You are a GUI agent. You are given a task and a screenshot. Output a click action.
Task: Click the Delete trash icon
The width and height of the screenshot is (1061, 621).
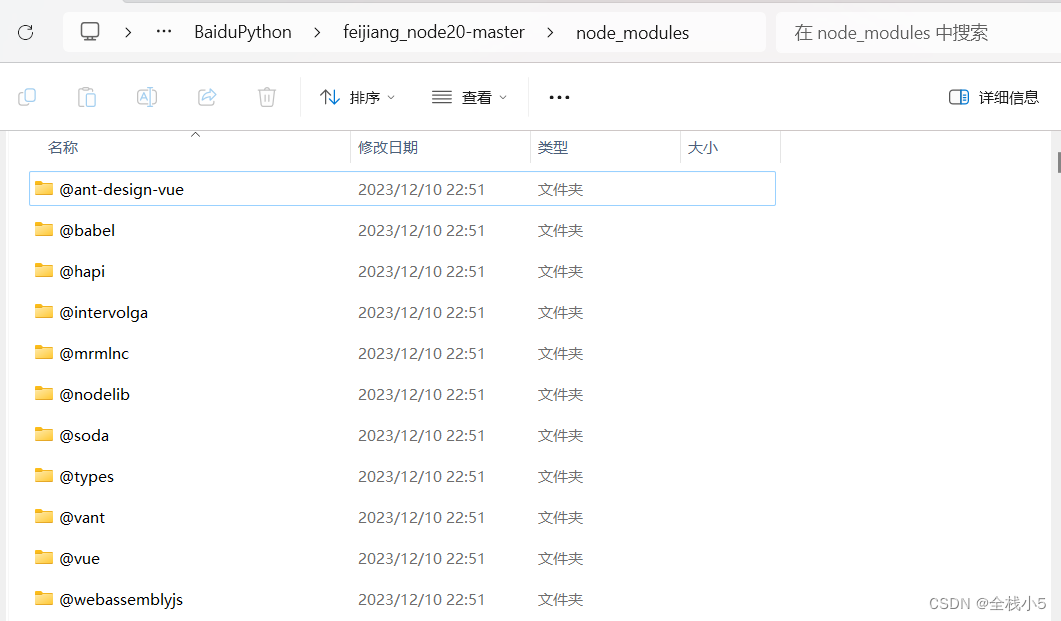point(267,97)
